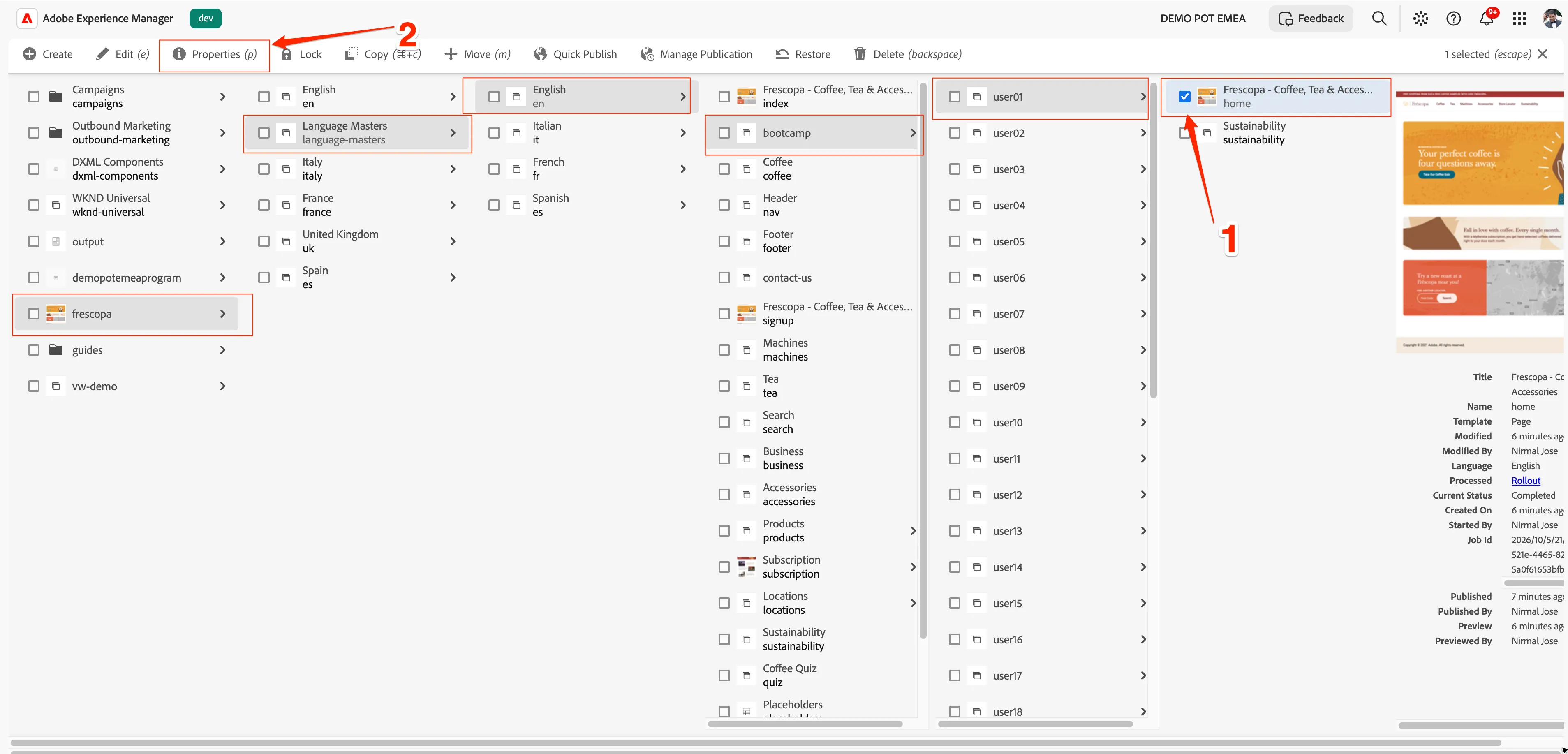Expand the WKND Universal chevron
1568x754 pixels.
(222, 205)
